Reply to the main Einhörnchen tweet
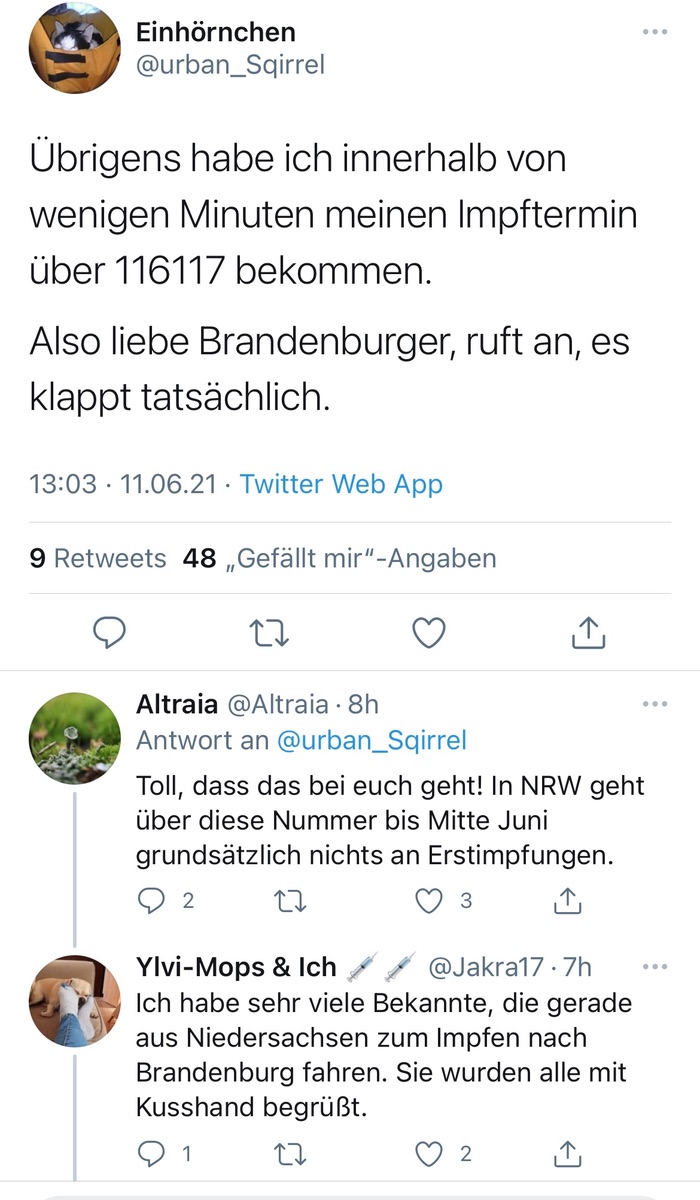 point(109,633)
